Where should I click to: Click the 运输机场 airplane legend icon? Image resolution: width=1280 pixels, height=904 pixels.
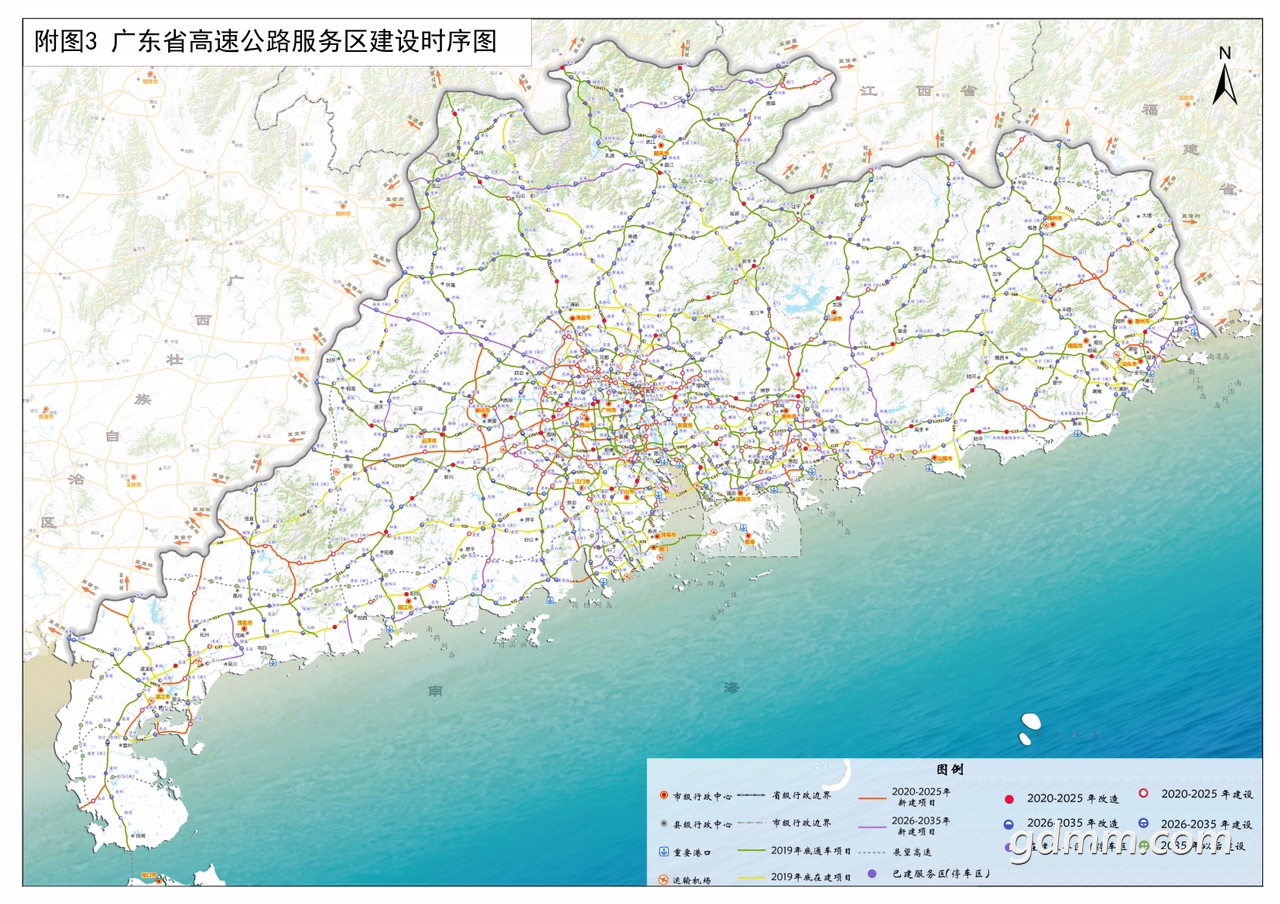coord(663,879)
